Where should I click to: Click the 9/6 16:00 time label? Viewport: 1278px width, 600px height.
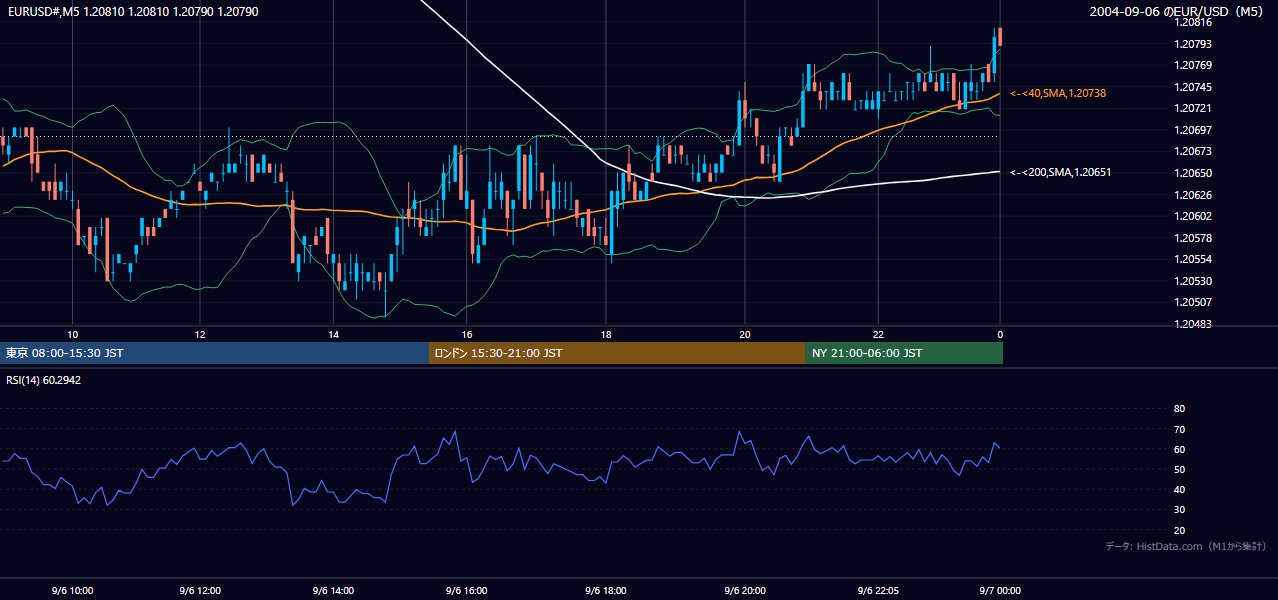(467, 590)
